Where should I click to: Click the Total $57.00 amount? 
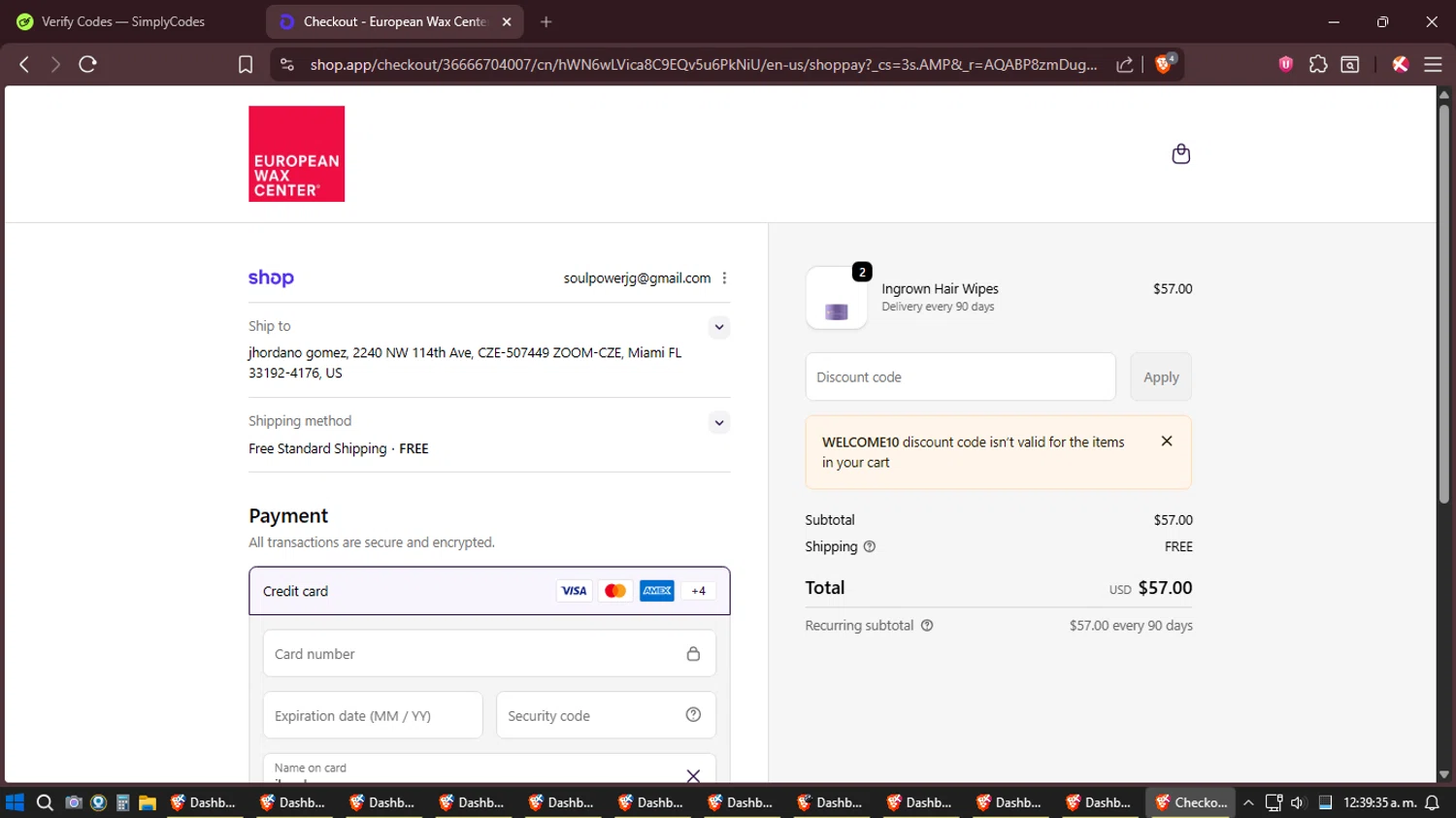pyautogui.click(x=1165, y=588)
